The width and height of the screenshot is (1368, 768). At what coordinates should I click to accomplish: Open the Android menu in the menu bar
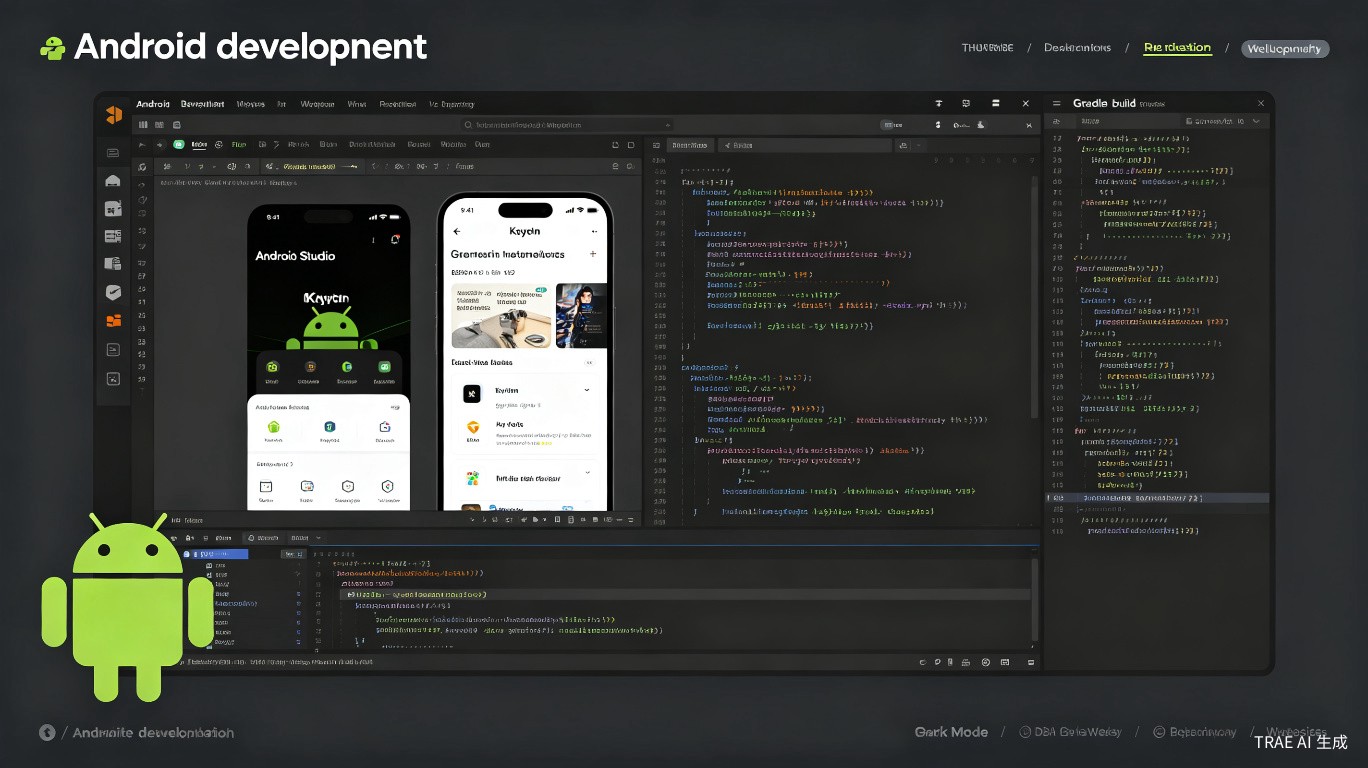(153, 104)
